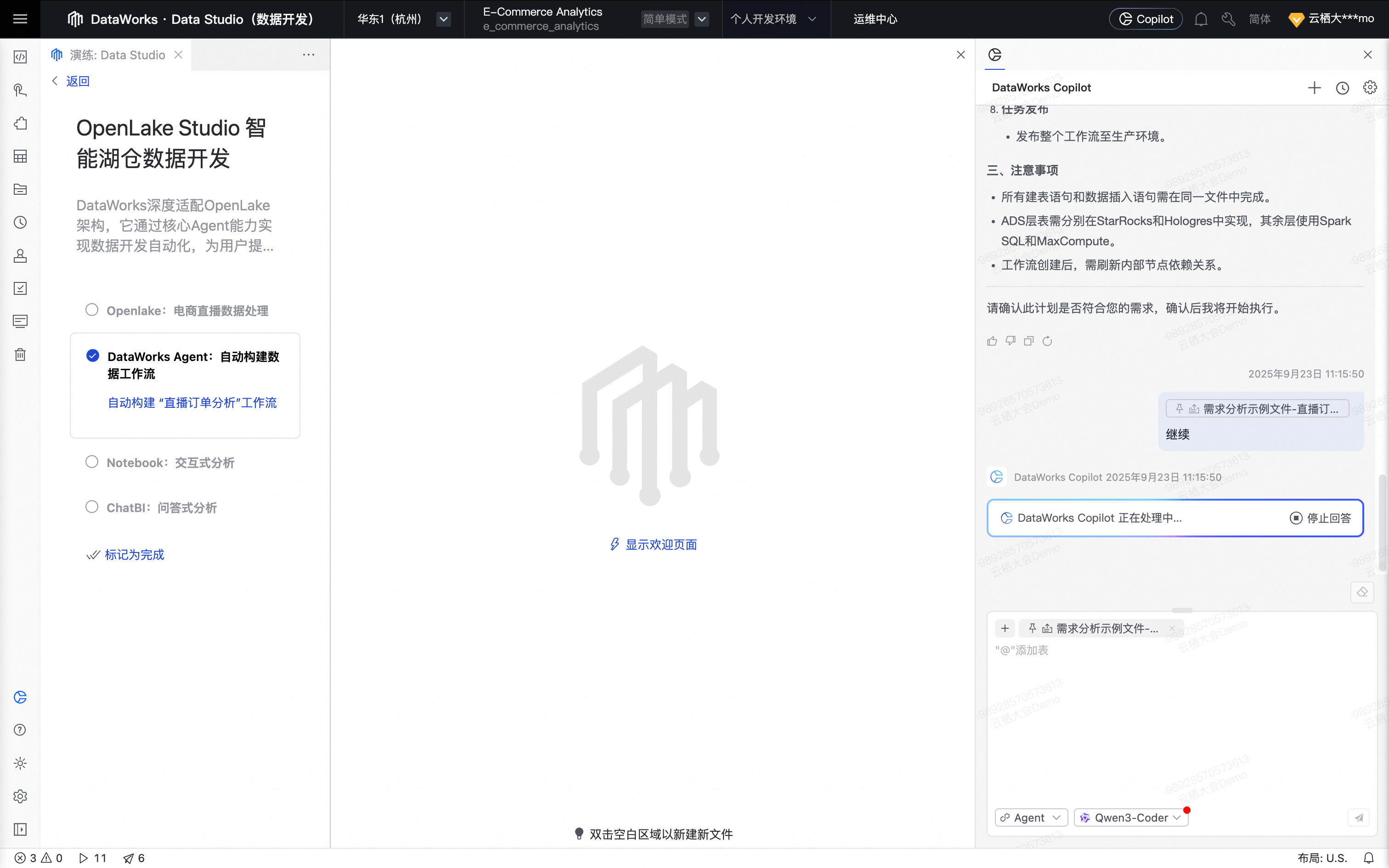1389x868 pixels.
Task: Select Openlake 电商直播数据处理 radio option
Action: (x=92, y=310)
